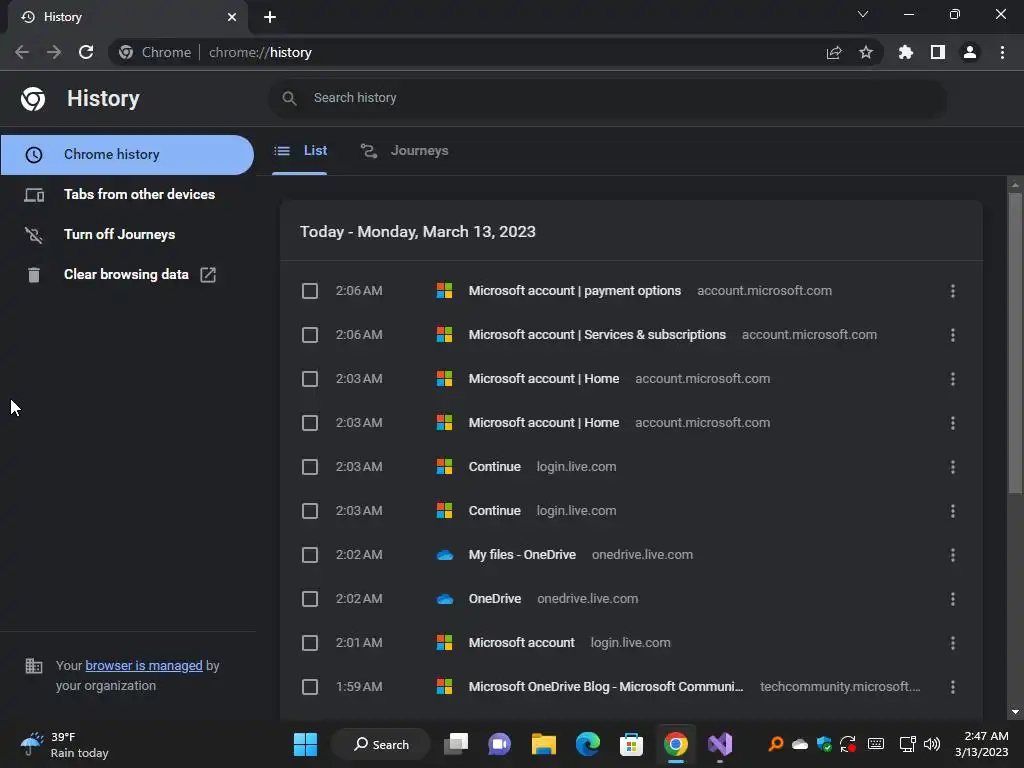Click the Windows Security tray icon
The height and width of the screenshot is (768, 1024).
(x=824, y=744)
